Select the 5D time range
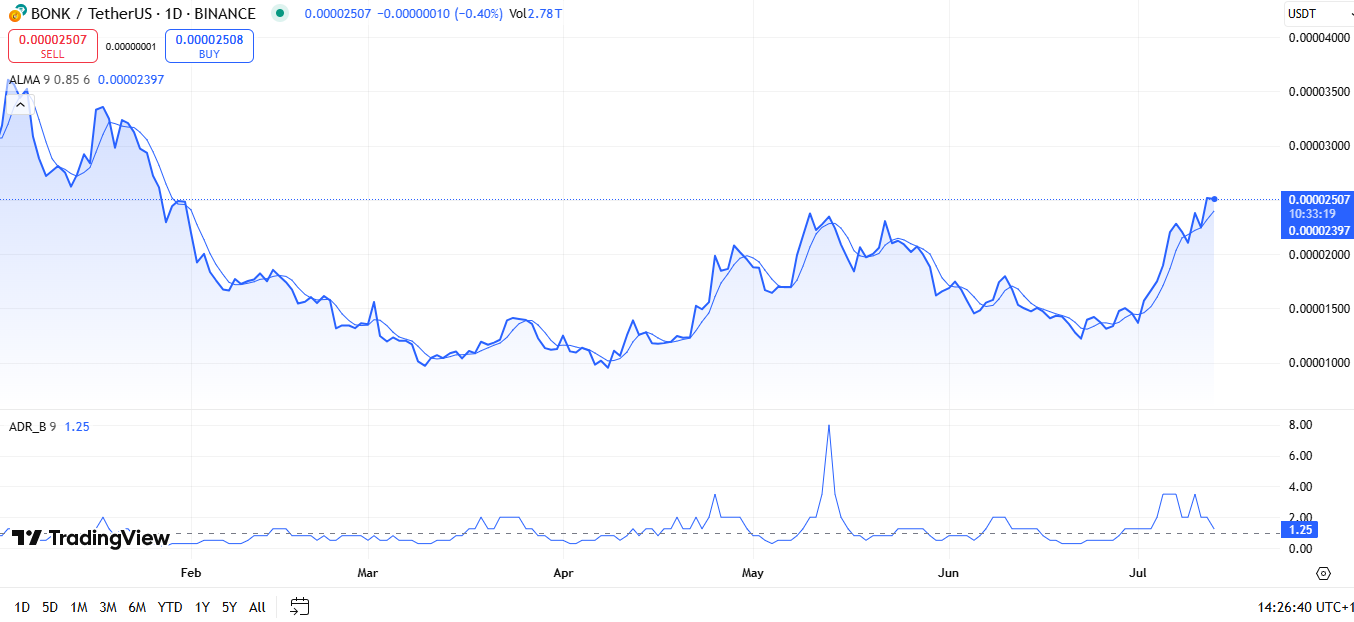Image resolution: width=1354 pixels, height=622 pixels. tap(50, 606)
